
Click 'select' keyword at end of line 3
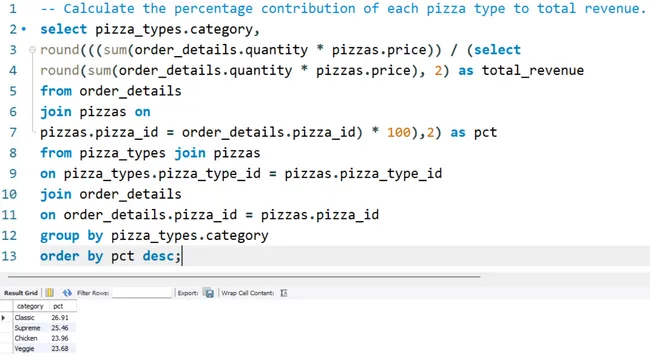click(x=497, y=50)
